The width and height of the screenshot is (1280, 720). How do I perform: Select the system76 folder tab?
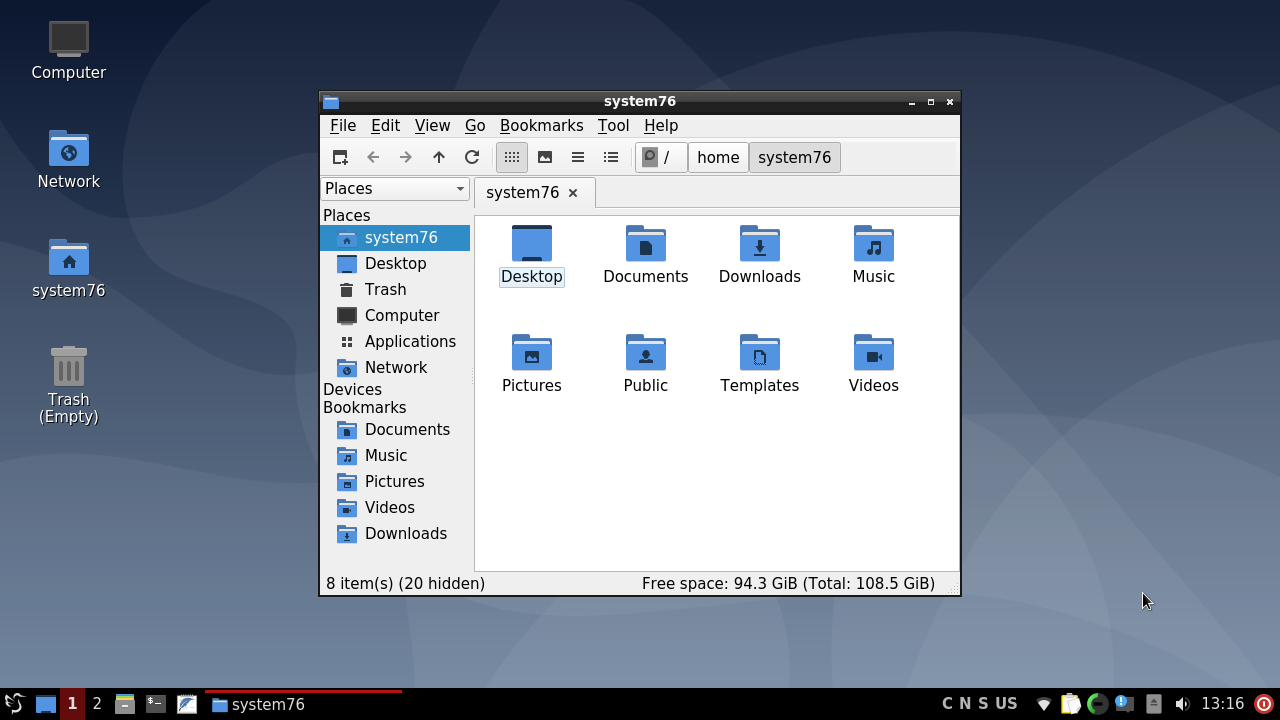[x=522, y=192]
